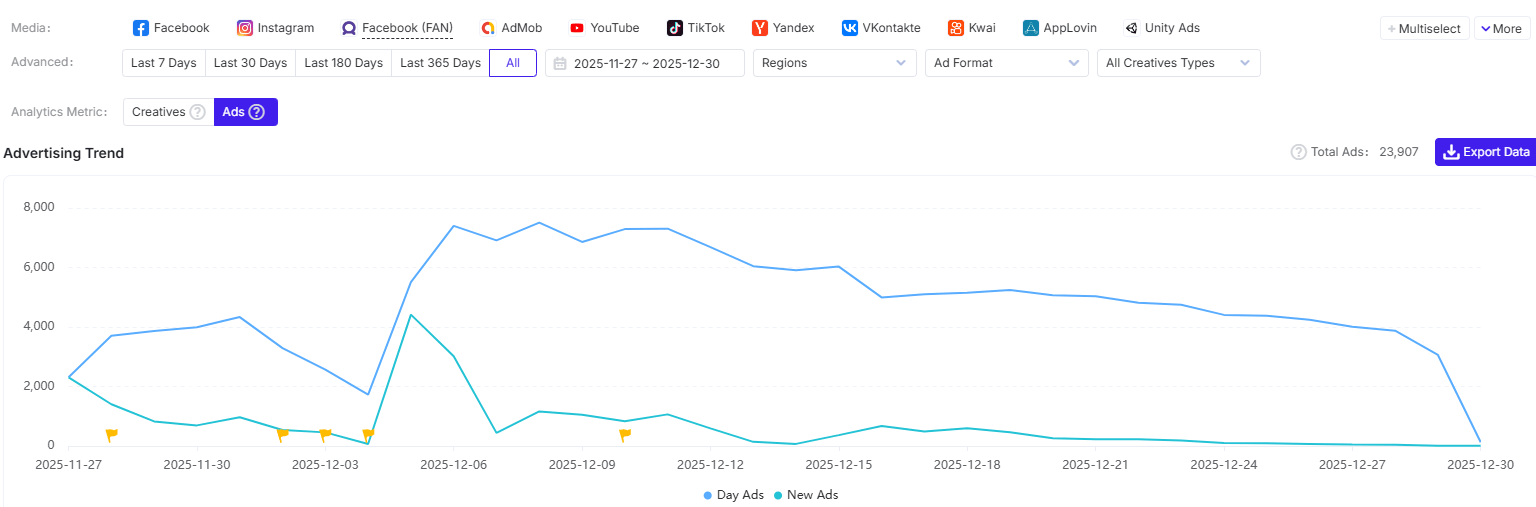Click the yellow flag marker near 2025-12-09

coord(625,435)
